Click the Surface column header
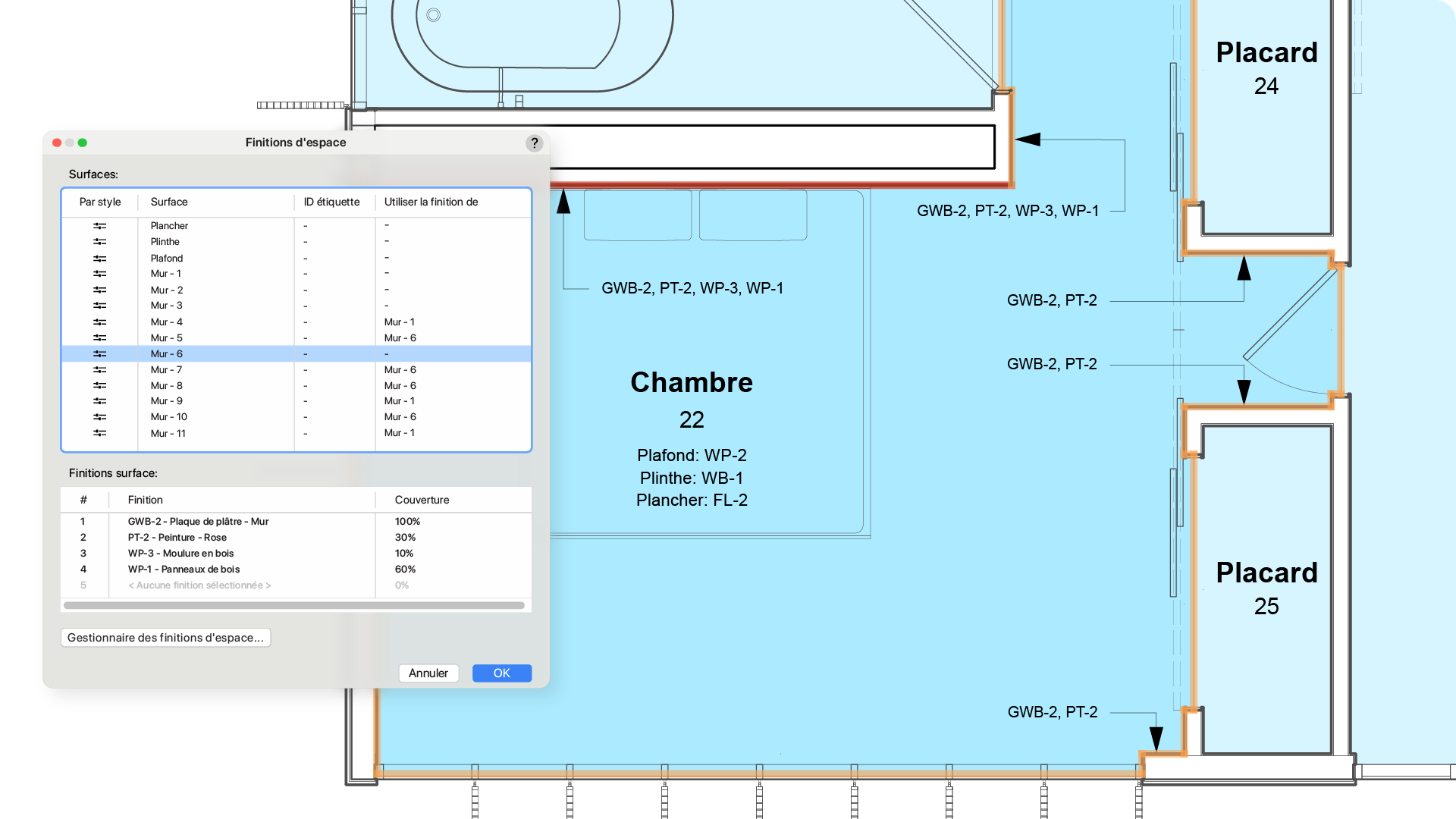 click(169, 202)
